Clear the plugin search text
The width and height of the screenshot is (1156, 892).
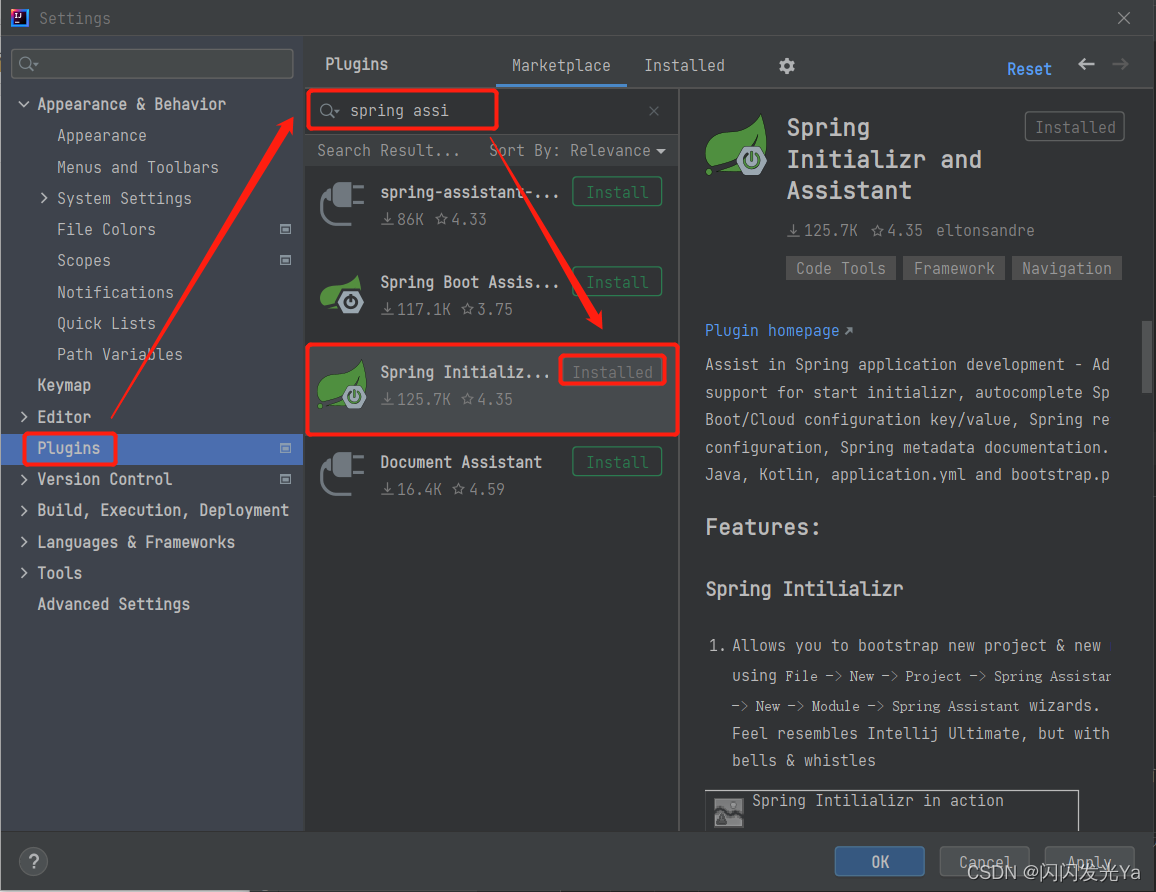point(654,111)
